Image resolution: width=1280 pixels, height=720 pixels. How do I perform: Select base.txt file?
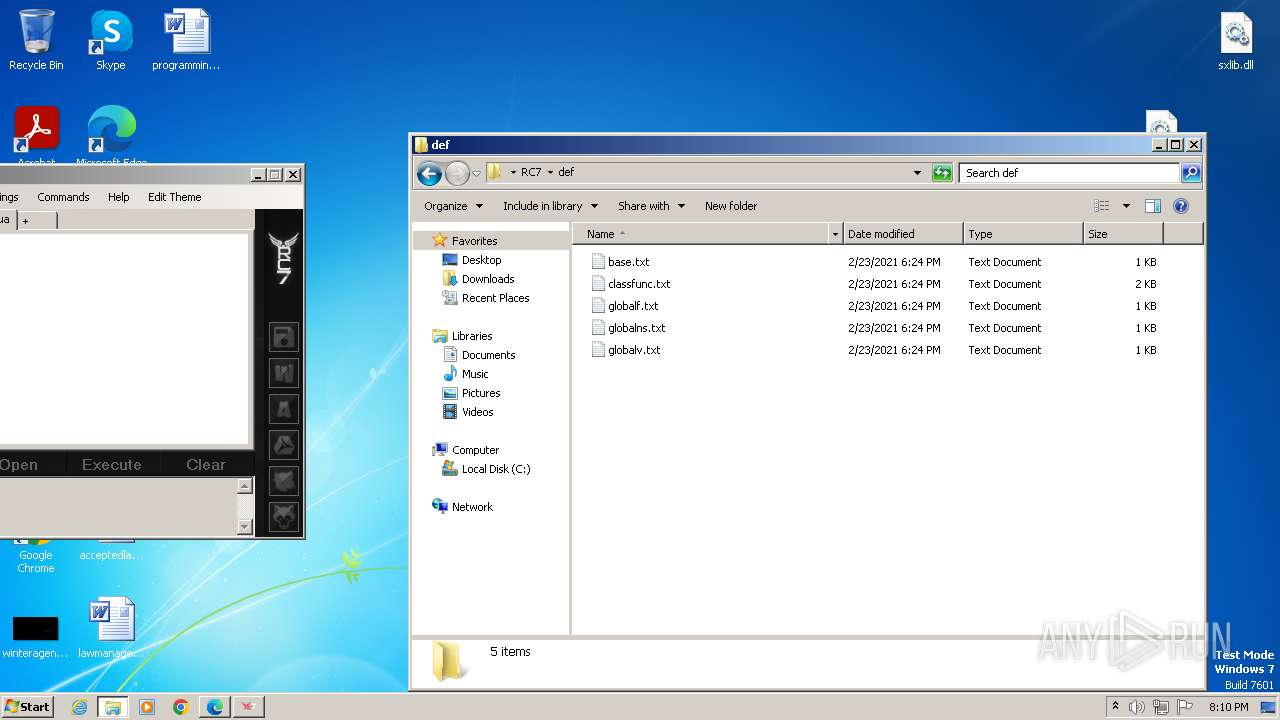620,262
